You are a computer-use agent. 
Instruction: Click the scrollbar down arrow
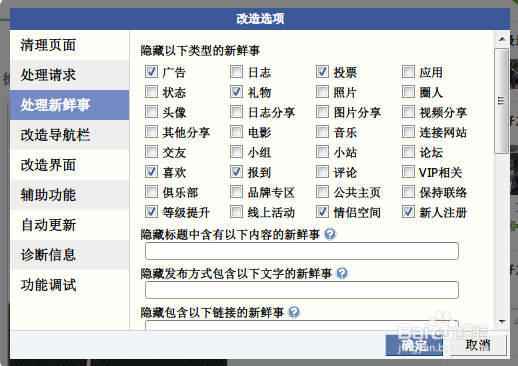pyautogui.click(x=502, y=322)
